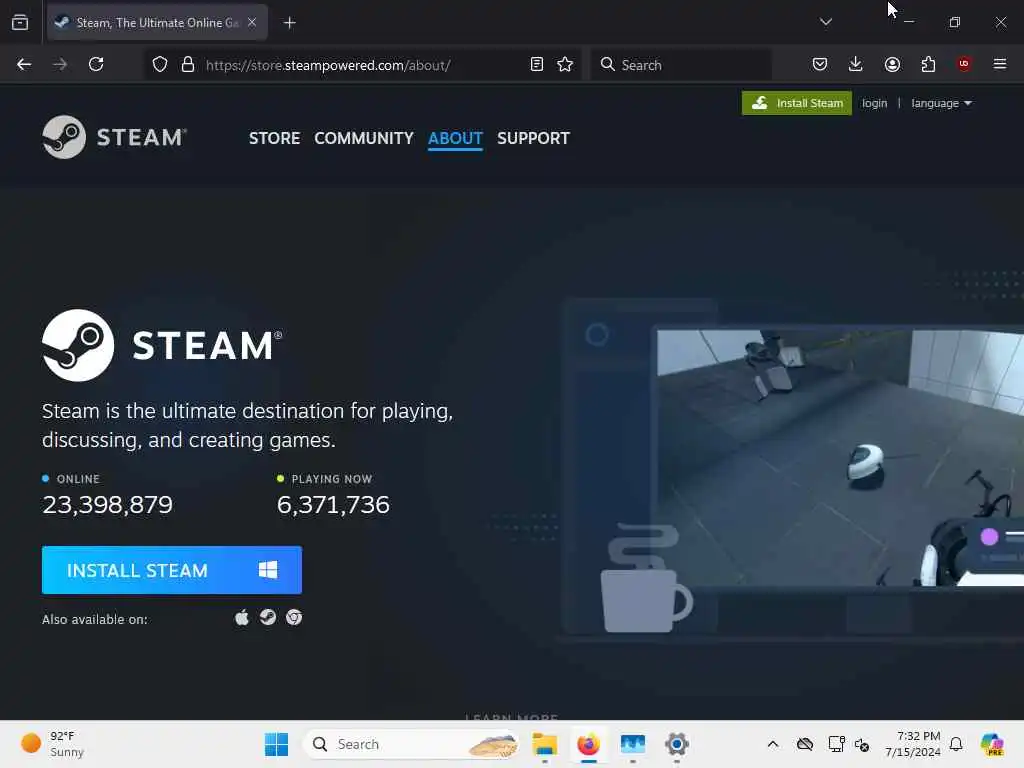This screenshot has height=768, width=1024.
Task: Click the muted volume tray icon
Action: tap(862, 744)
